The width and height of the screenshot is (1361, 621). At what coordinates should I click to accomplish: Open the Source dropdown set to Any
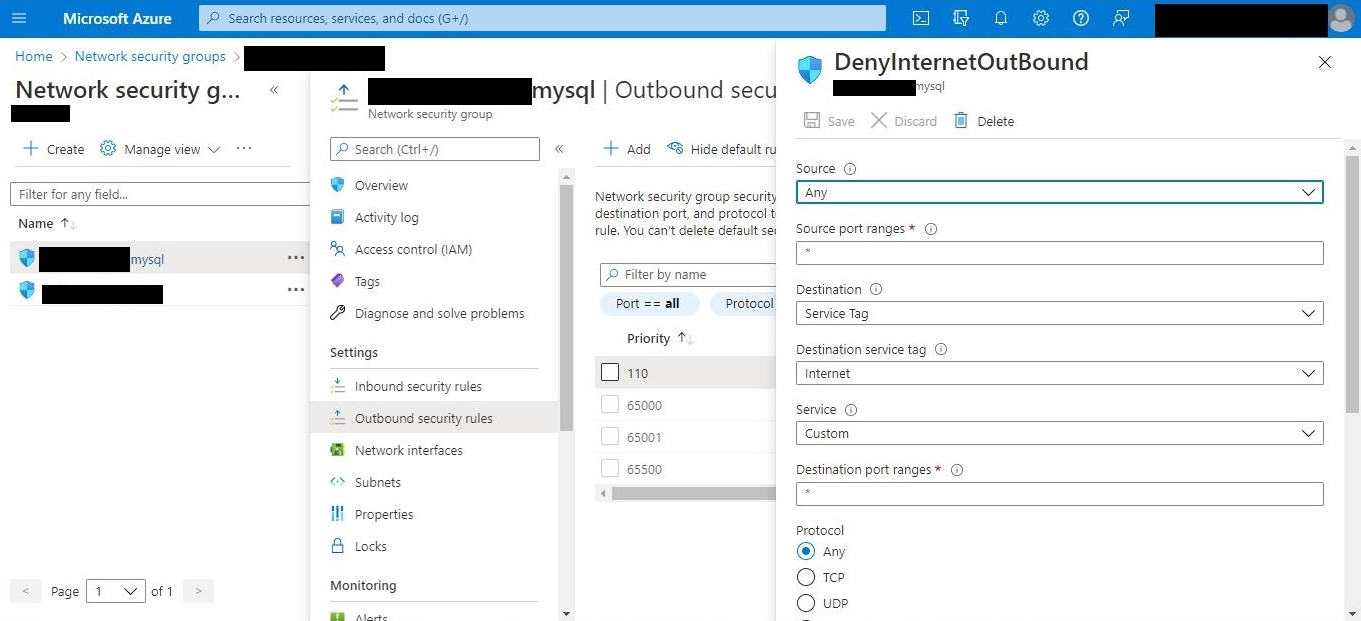tap(1059, 192)
